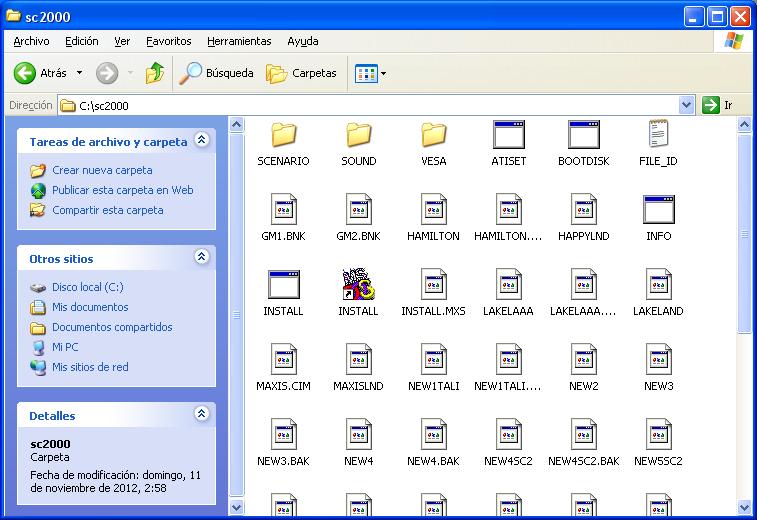Click the address field C:\sc2000

tap(368, 105)
